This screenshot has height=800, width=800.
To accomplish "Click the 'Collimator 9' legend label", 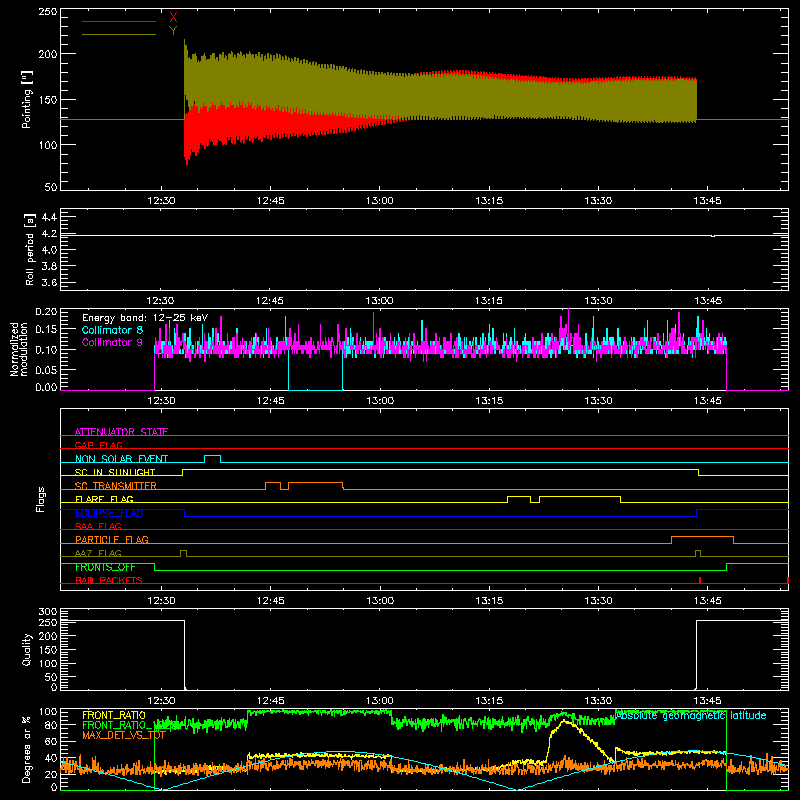I will 112,342.
